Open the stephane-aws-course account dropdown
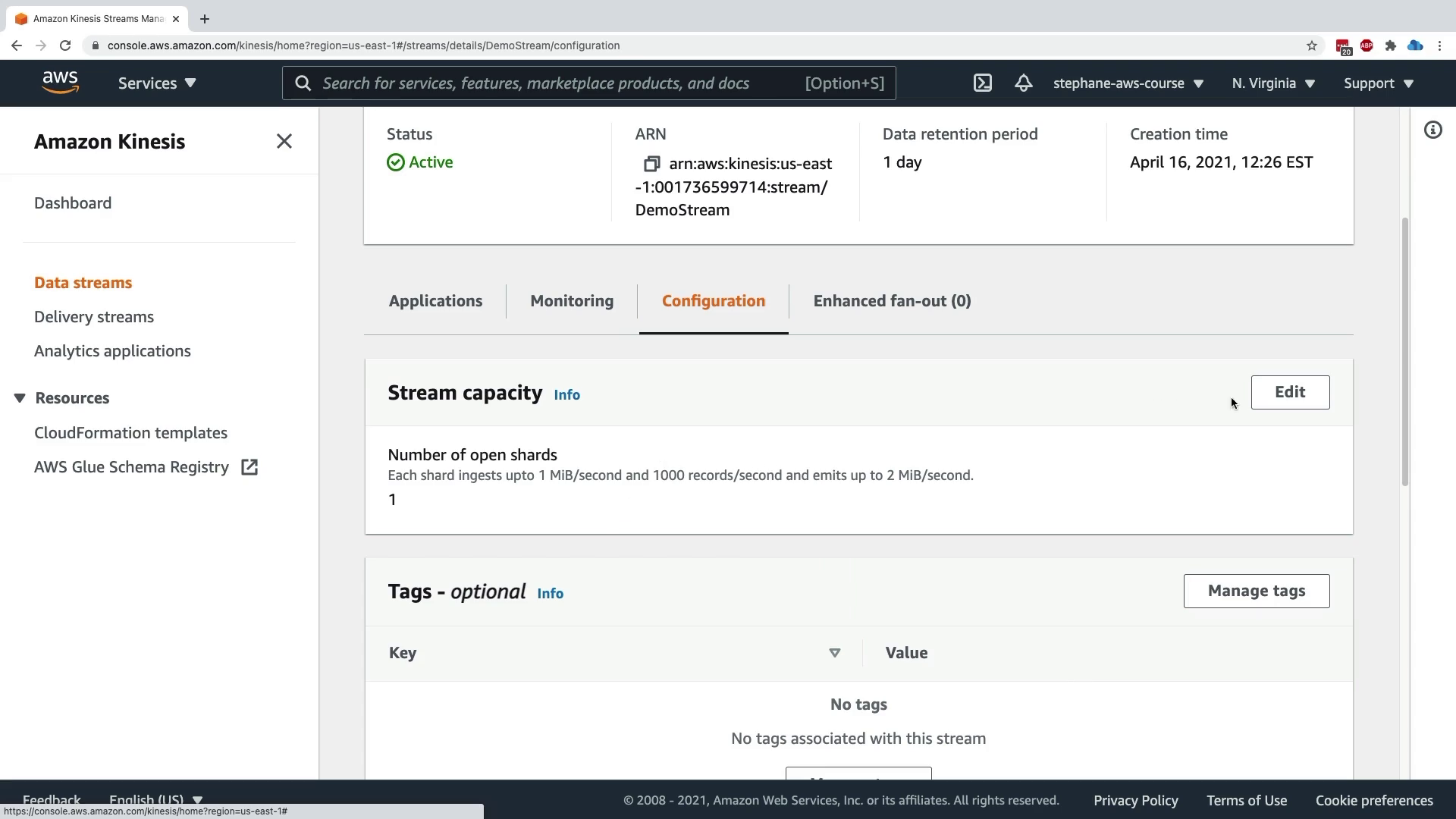This screenshot has width=1456, height=819. tap(1128, 83)
